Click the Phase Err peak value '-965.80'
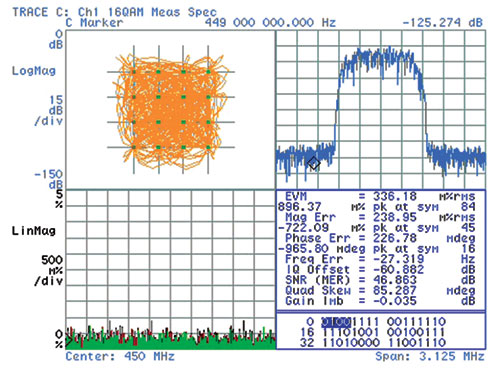The height and width of the screenshot is (369, 500). pyautogui.click(x=303, y=249)
